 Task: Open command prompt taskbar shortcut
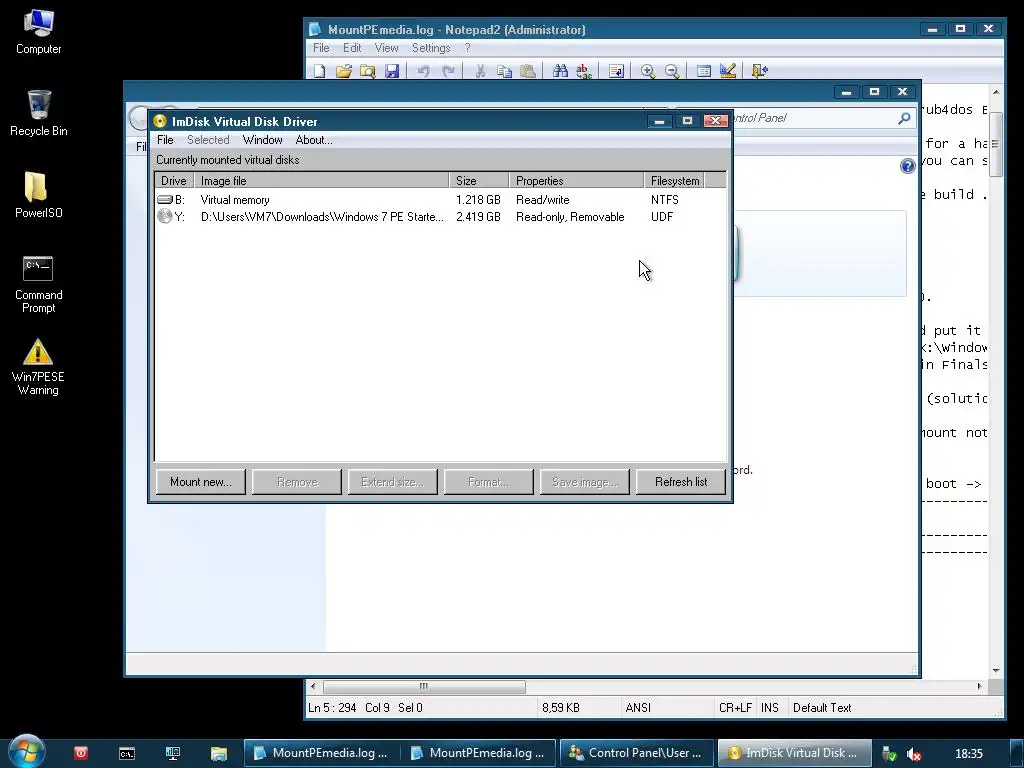tap(127, 754)
